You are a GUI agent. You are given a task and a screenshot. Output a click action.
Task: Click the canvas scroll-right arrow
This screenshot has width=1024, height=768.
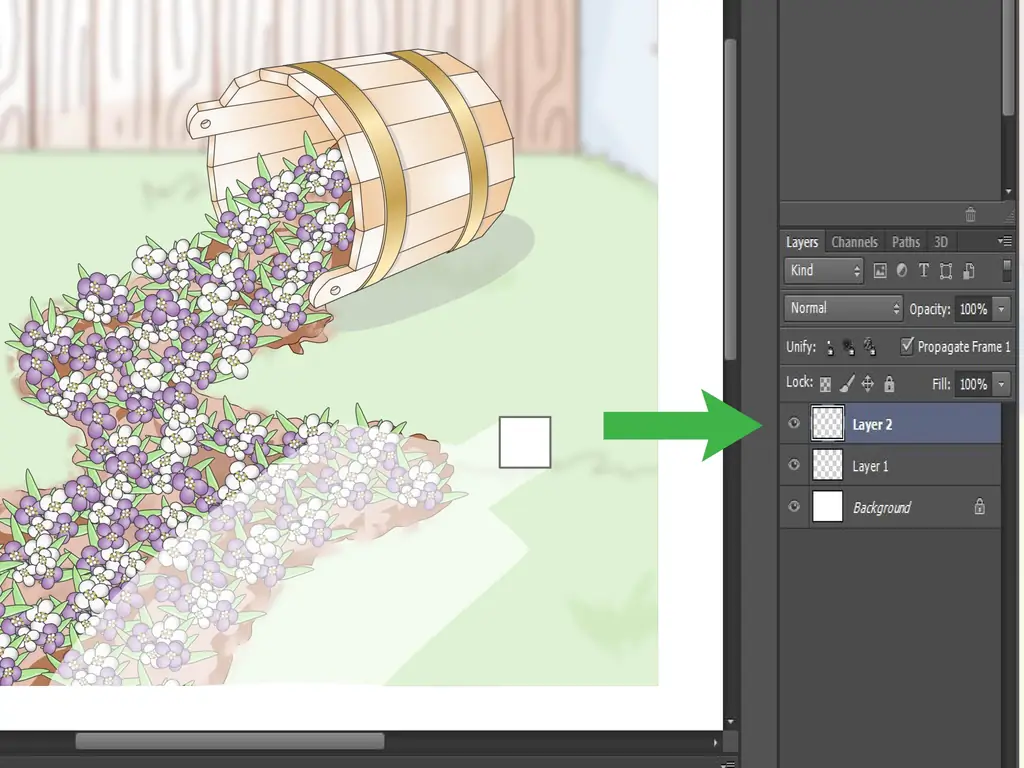point(716,742)
